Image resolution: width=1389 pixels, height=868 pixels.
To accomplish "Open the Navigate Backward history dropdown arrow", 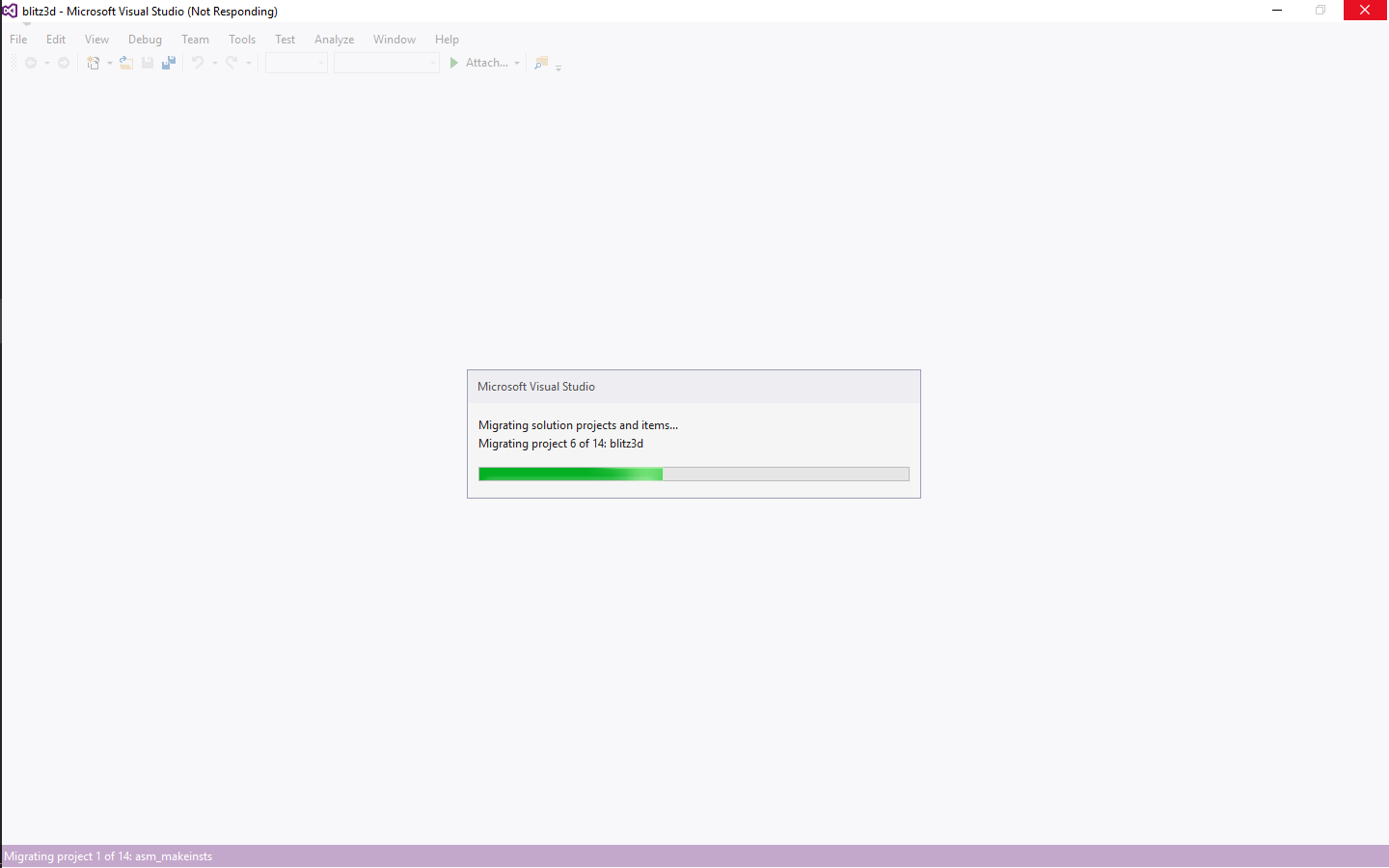I will click(46, 64).
